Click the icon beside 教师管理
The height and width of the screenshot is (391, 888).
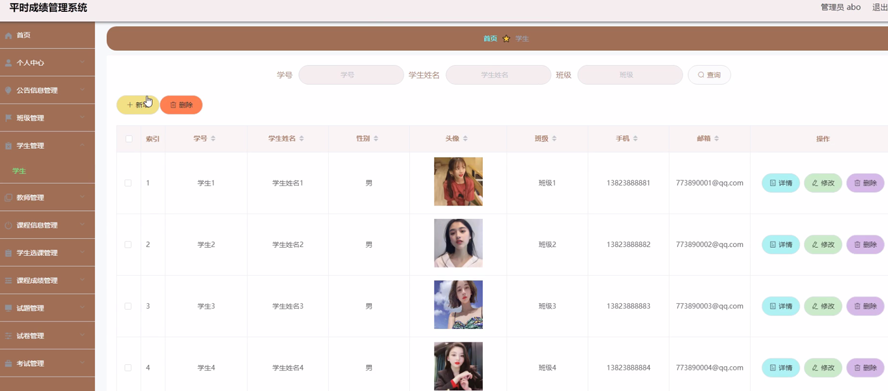(8, 198)
